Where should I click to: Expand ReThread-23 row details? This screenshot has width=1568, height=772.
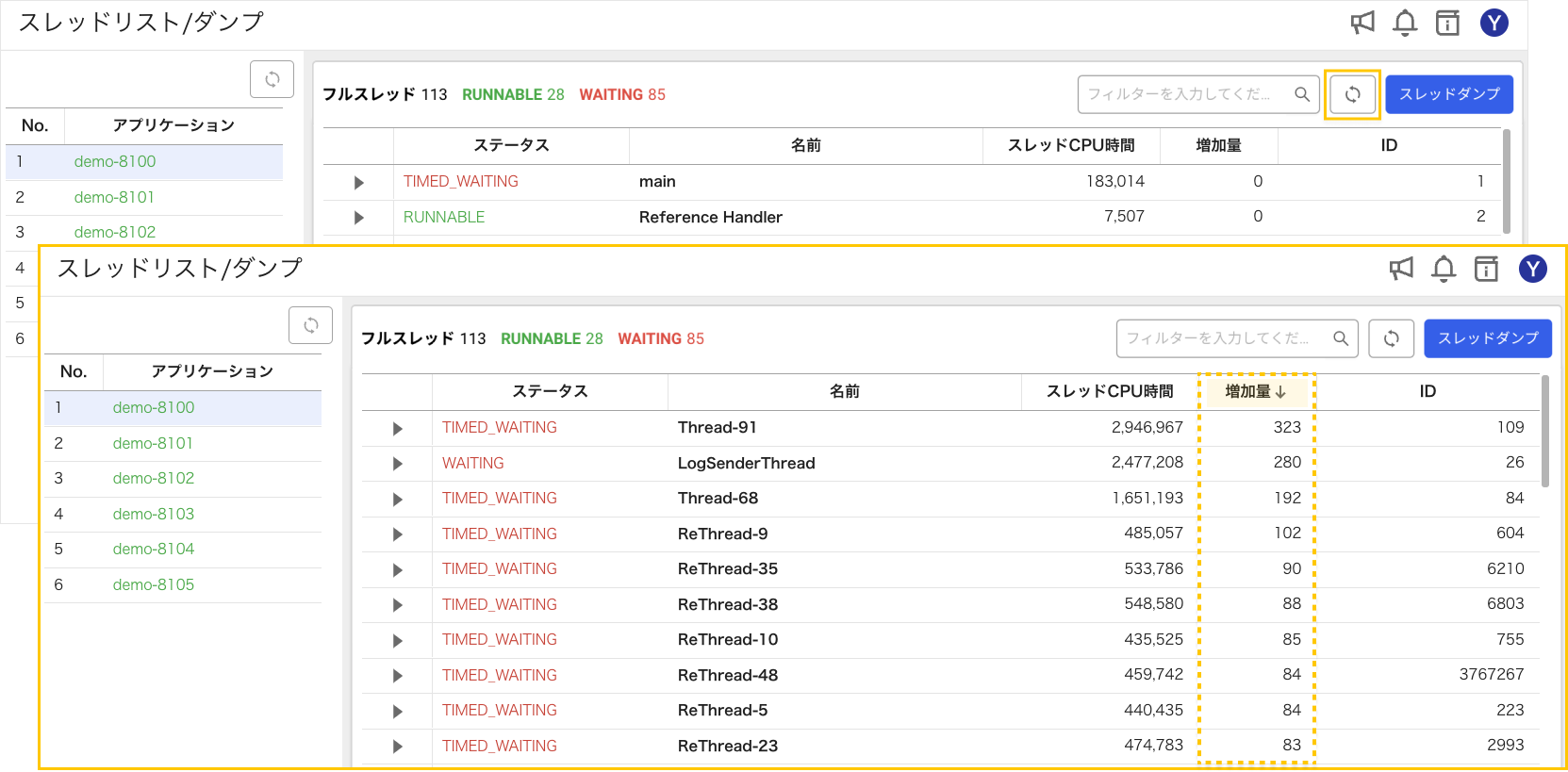point(397,747)
